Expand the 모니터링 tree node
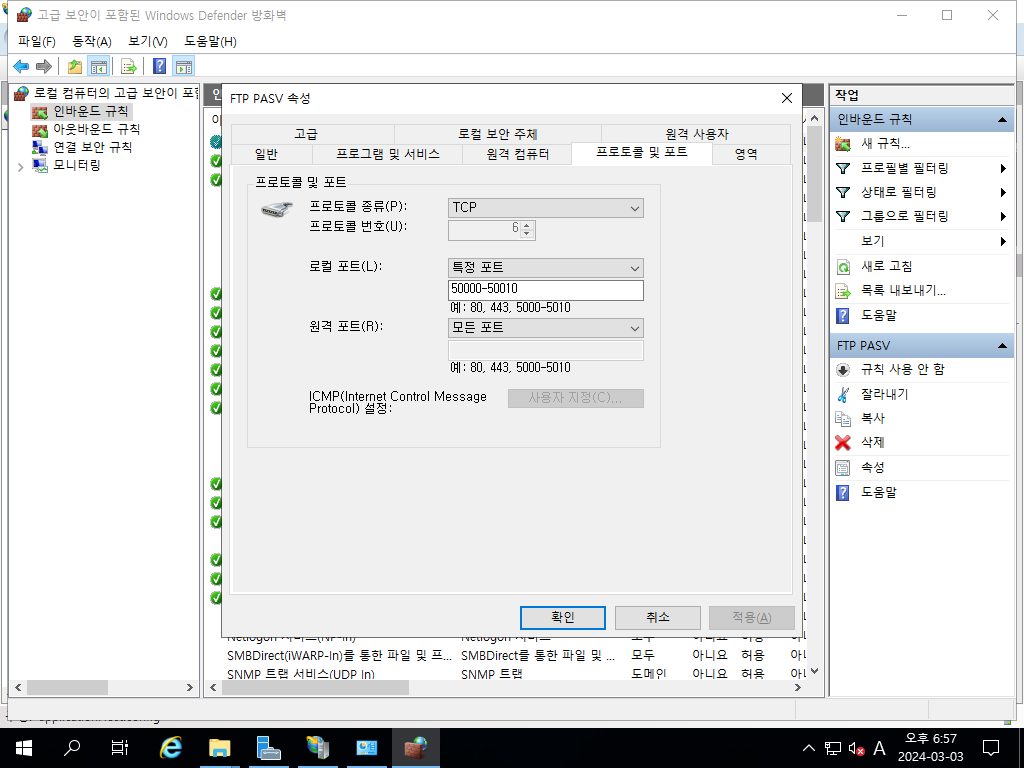Image resolution: width=1024 pixels, height=768 pixels. 20,167
